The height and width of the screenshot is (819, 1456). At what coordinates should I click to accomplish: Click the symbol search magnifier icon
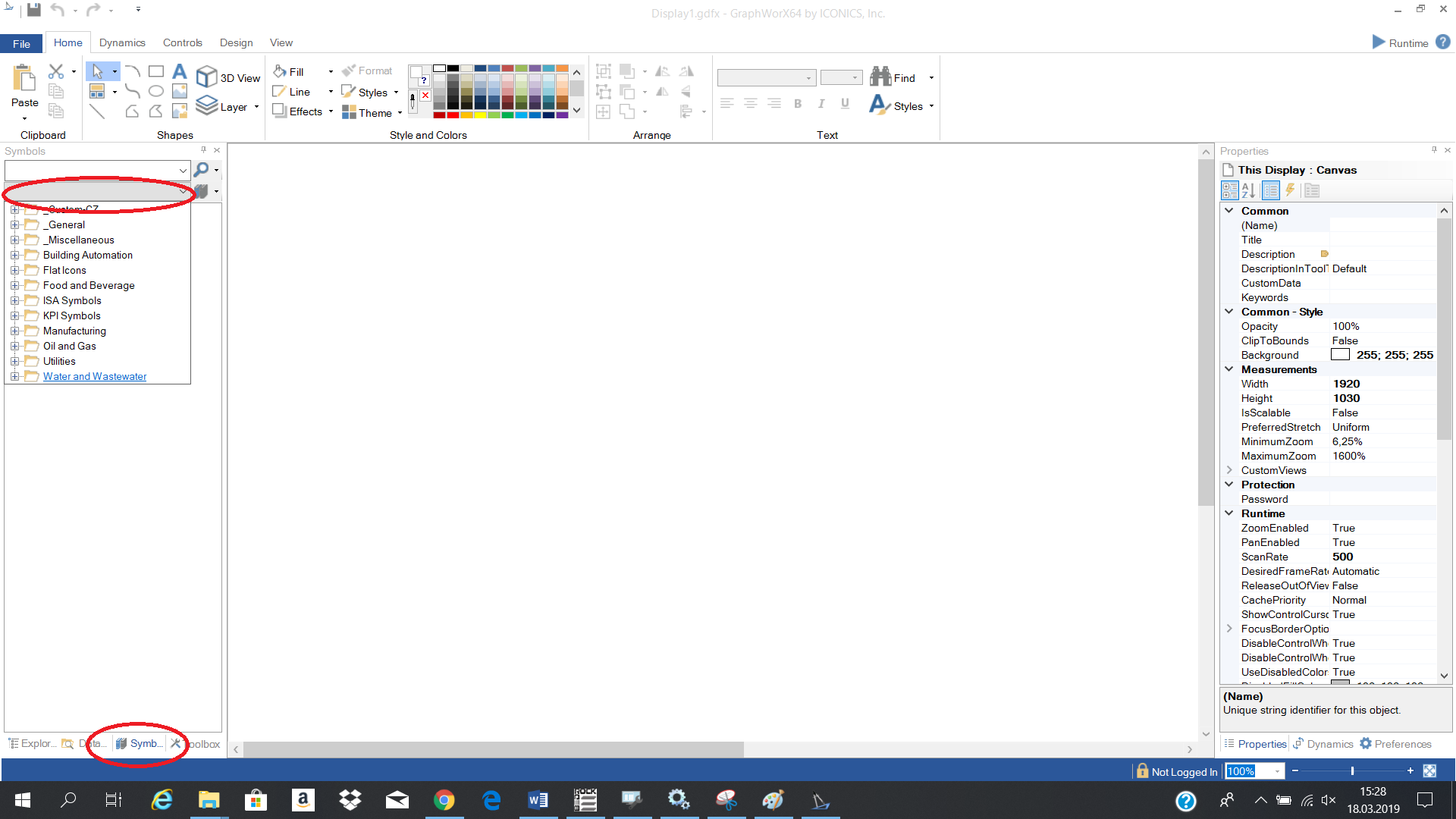click(x=201, y=169)
